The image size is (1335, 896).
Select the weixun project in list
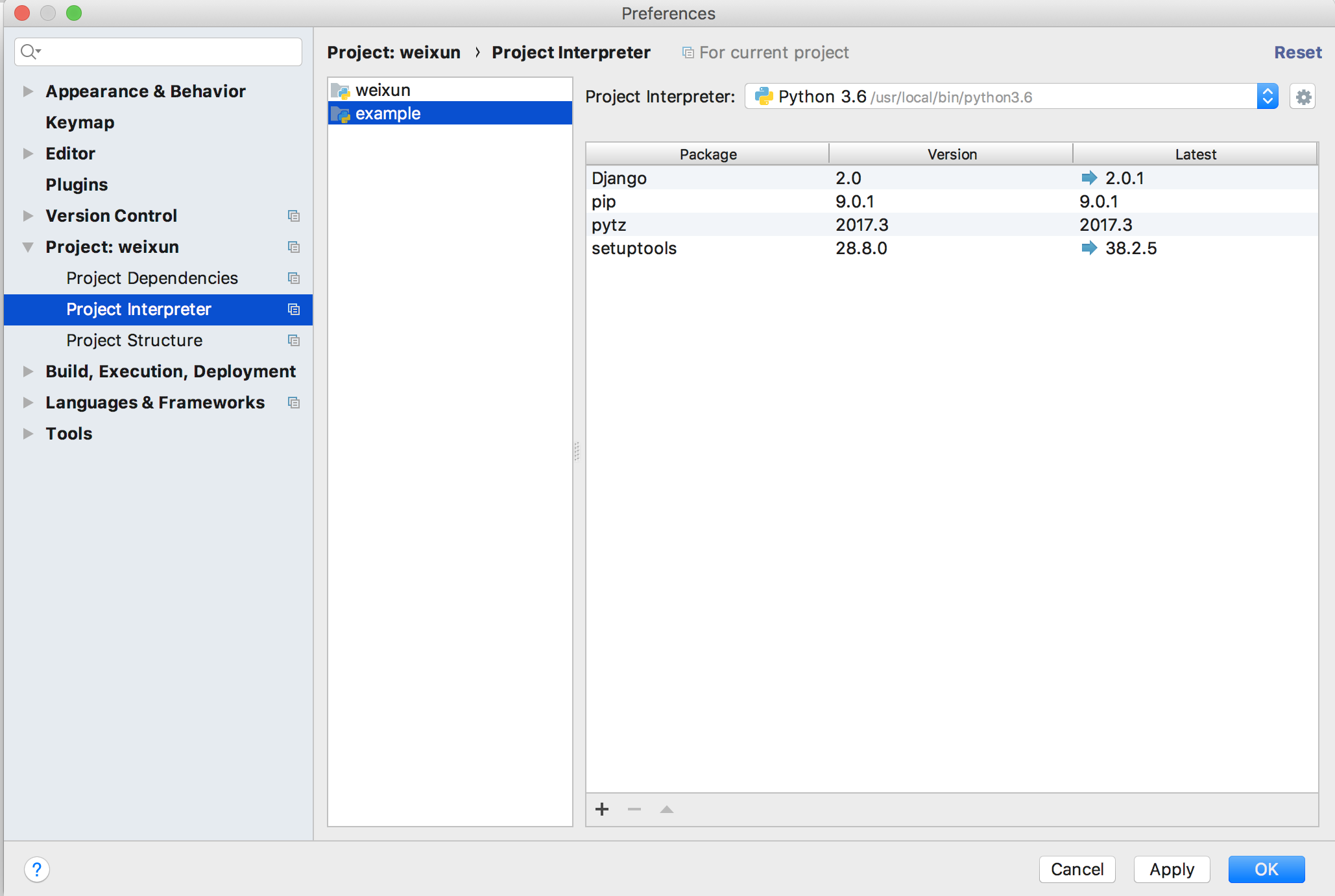383,89
